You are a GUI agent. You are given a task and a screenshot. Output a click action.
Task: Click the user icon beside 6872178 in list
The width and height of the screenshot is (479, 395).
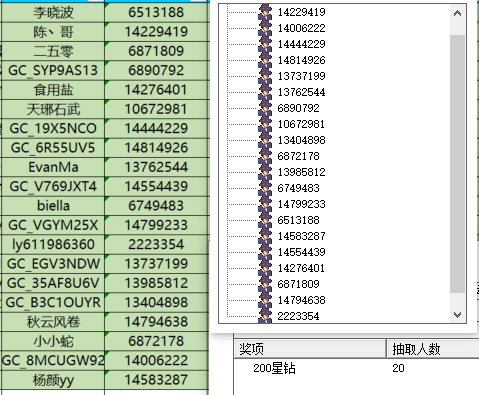click(265, 156)
